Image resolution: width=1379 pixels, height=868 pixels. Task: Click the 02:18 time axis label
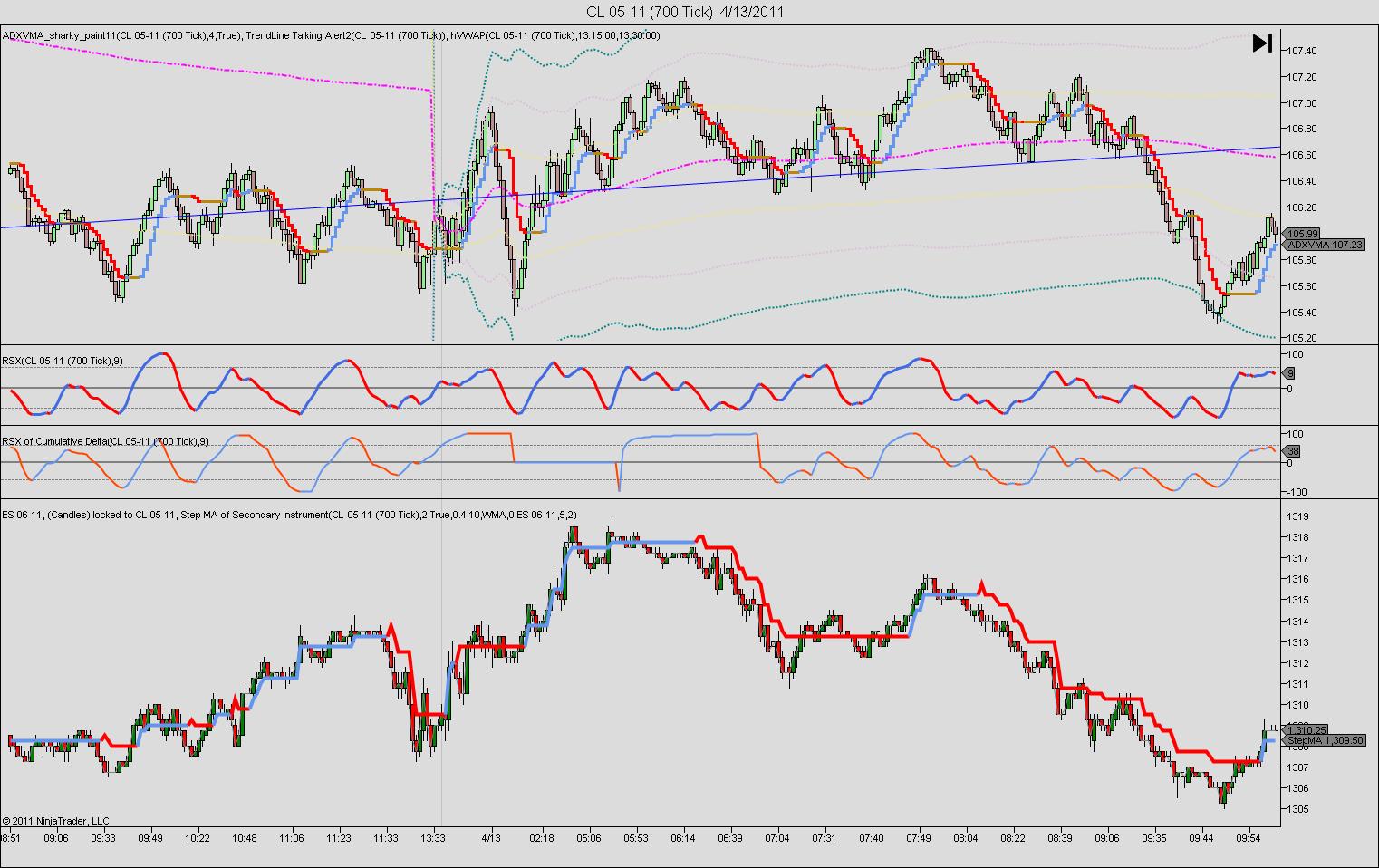point(542,838)
